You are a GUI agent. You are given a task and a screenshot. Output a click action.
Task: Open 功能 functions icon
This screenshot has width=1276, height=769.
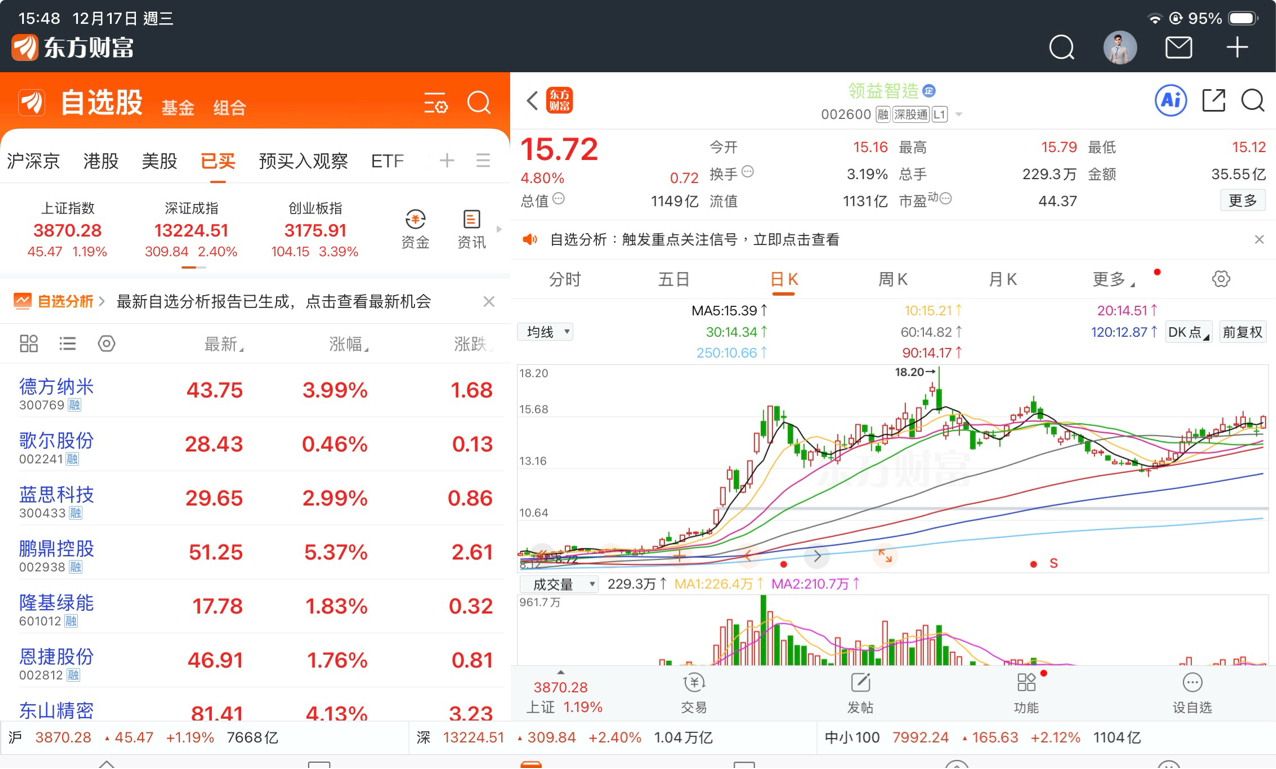point(1027,693)
